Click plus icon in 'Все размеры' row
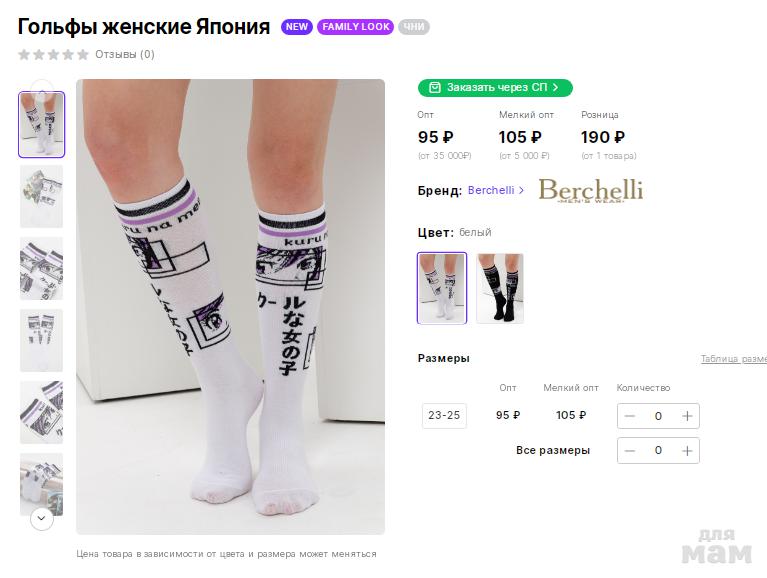 click(687, 451)
